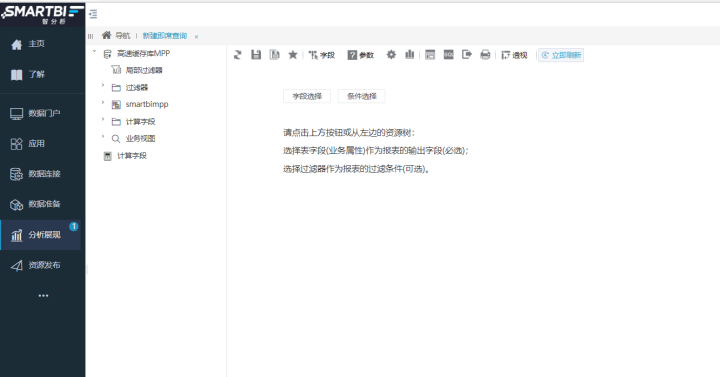Click the bar chart icon in toolbar
This screenshot has height=377, width=720.
pos(410,55)
